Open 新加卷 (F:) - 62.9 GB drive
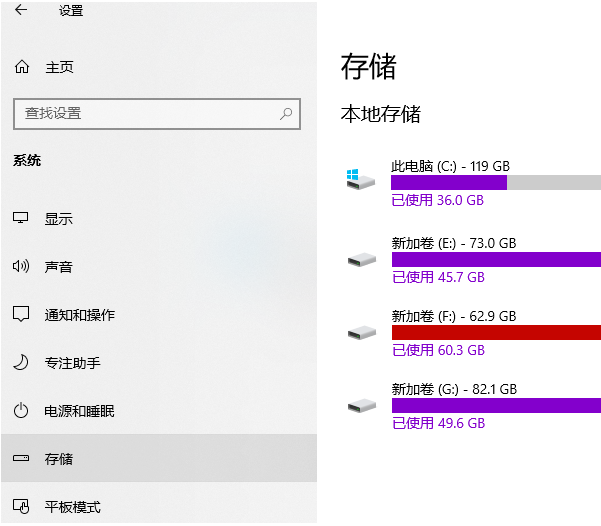Screen dimensions: 601x526 point(454,316)
